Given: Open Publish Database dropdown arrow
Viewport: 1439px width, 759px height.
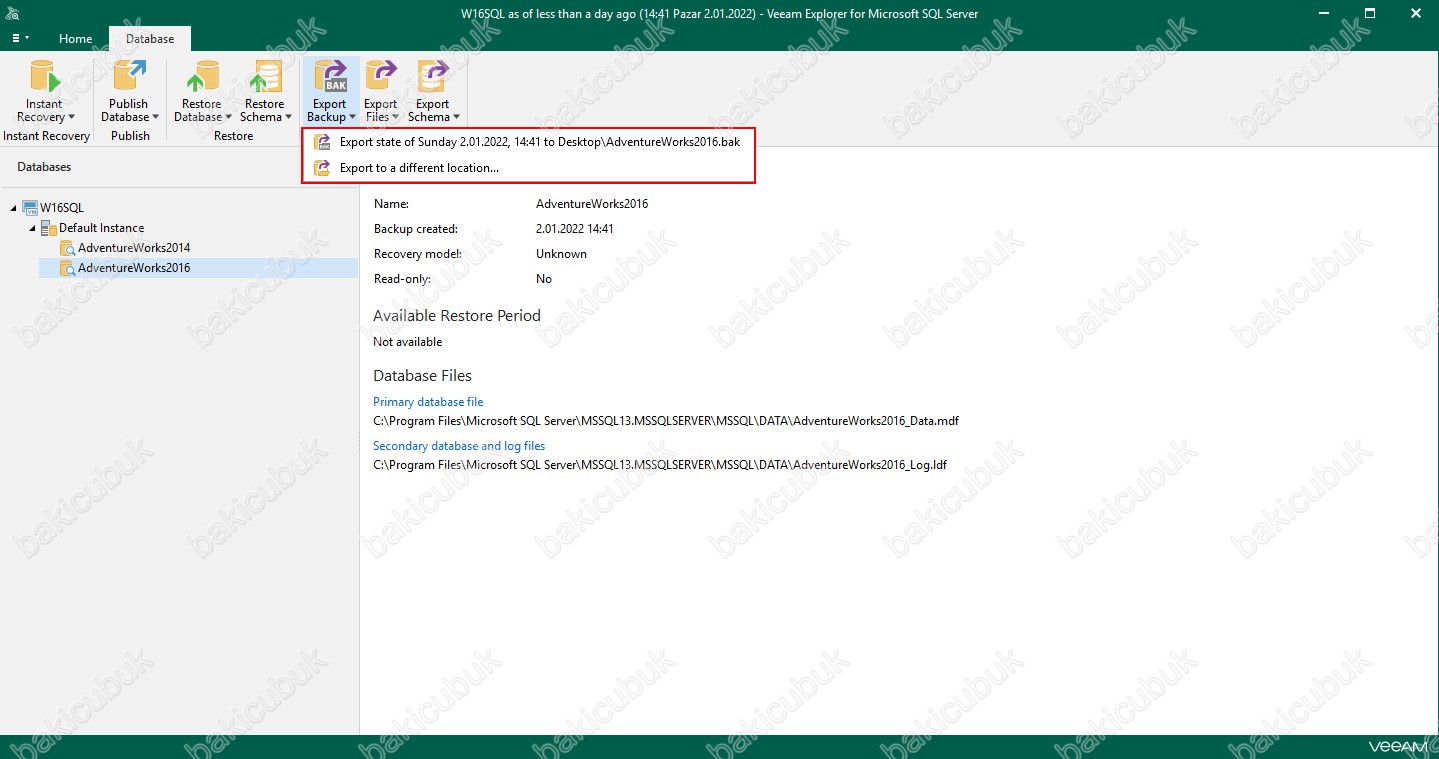Looking at the screenshot, I should tap(155, 118).
